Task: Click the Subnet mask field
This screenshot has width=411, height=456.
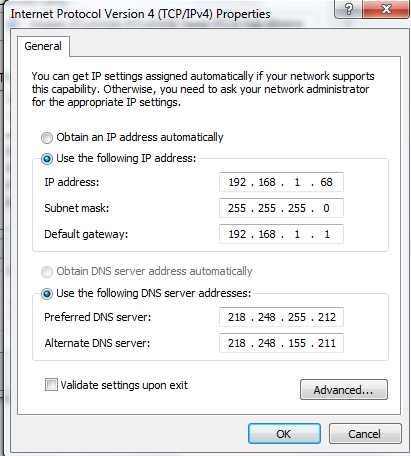Action: pos(281,208)
